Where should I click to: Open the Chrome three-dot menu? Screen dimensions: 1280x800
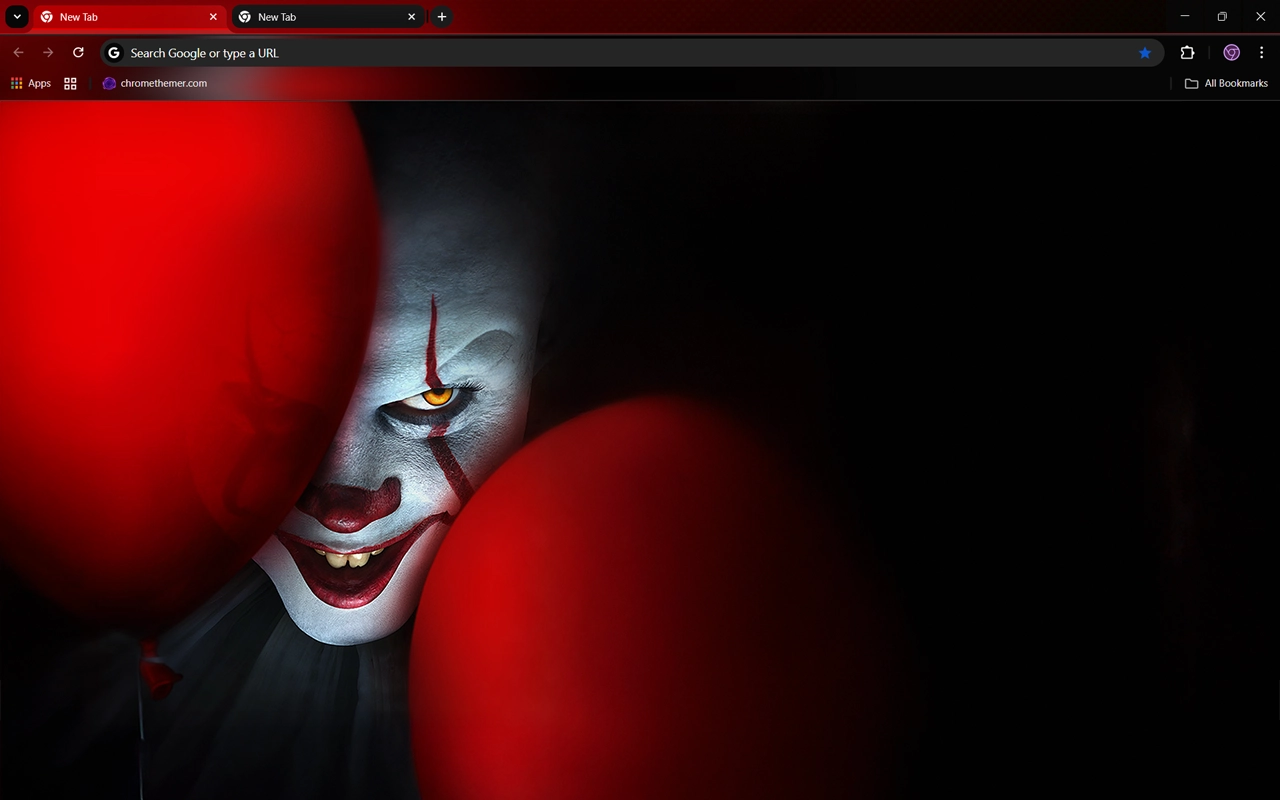1262,53
